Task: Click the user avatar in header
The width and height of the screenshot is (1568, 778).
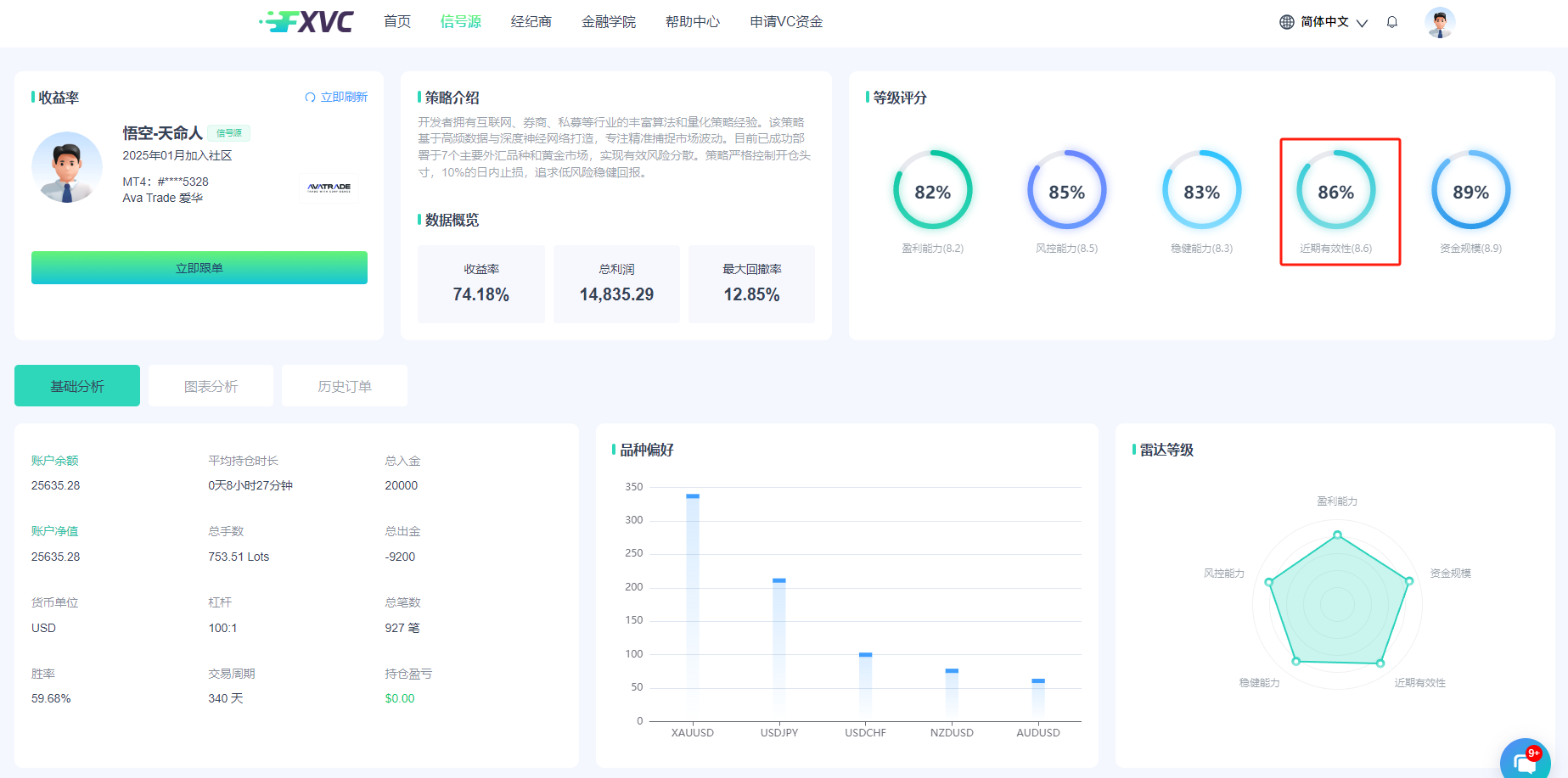Action: point(1440,22)
